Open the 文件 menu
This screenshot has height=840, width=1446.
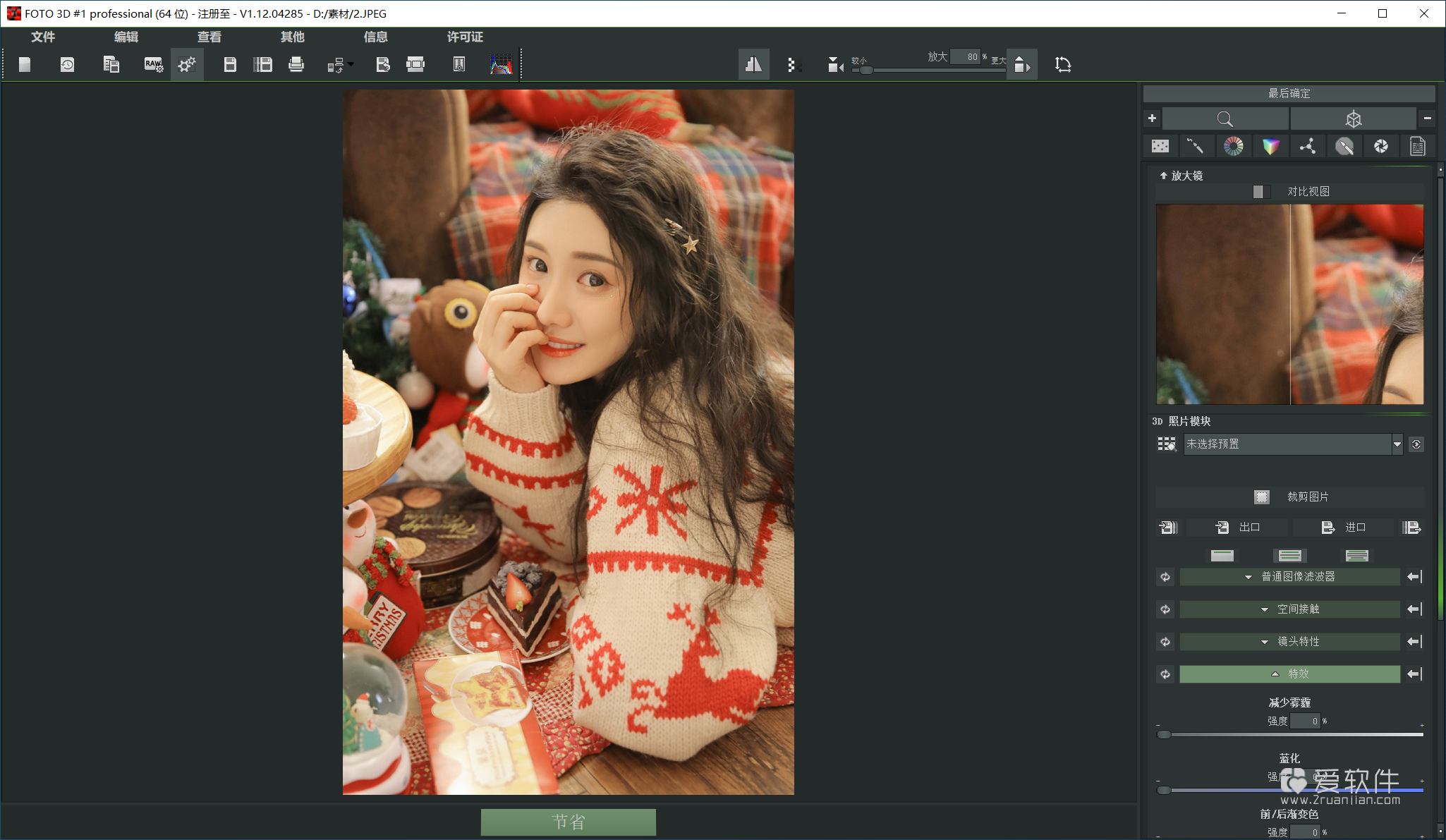click(x=43, y=37)
